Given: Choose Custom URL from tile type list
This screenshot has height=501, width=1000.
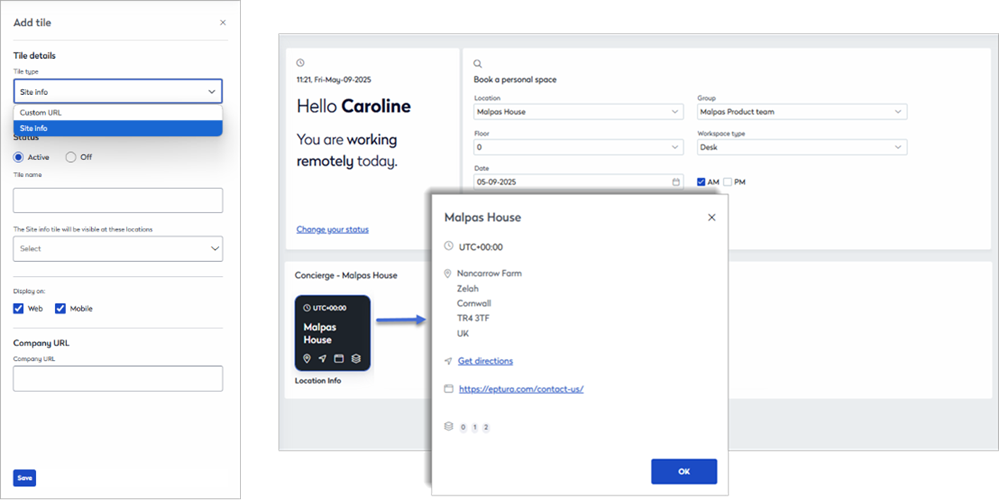Looking at the screenshot, I should (x=118, y=113).
